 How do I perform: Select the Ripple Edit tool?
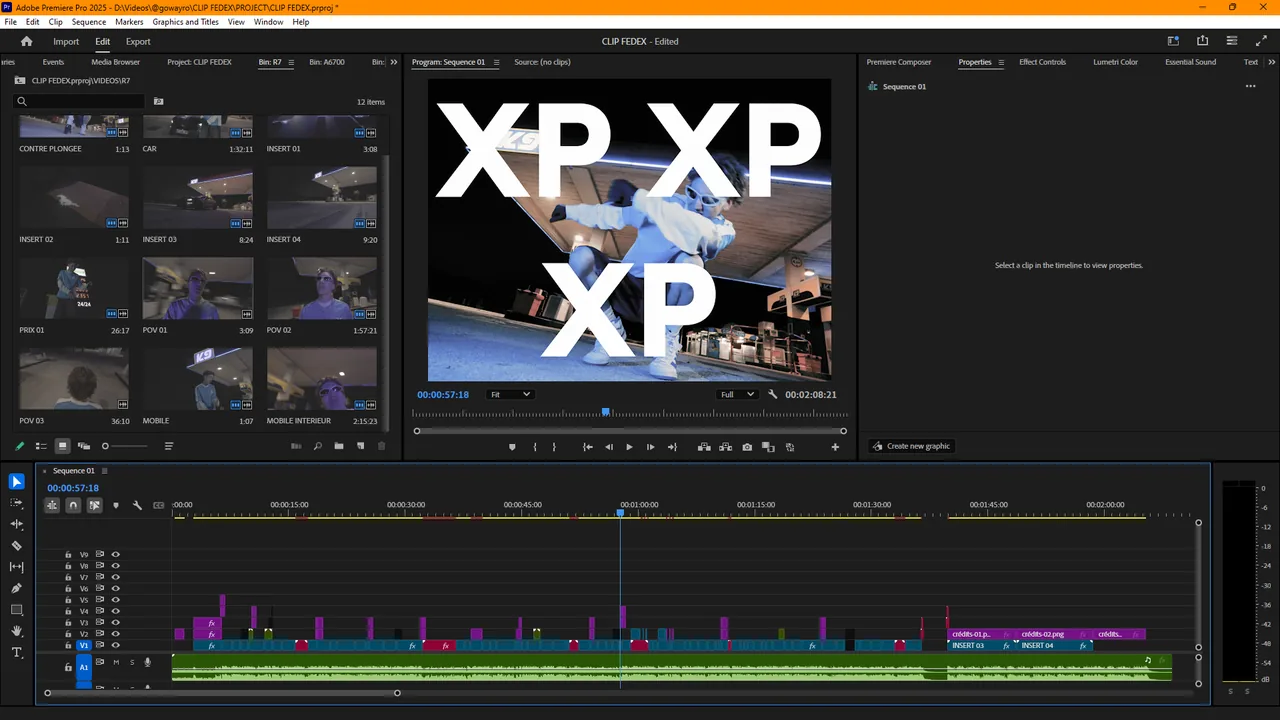(16, 524)
